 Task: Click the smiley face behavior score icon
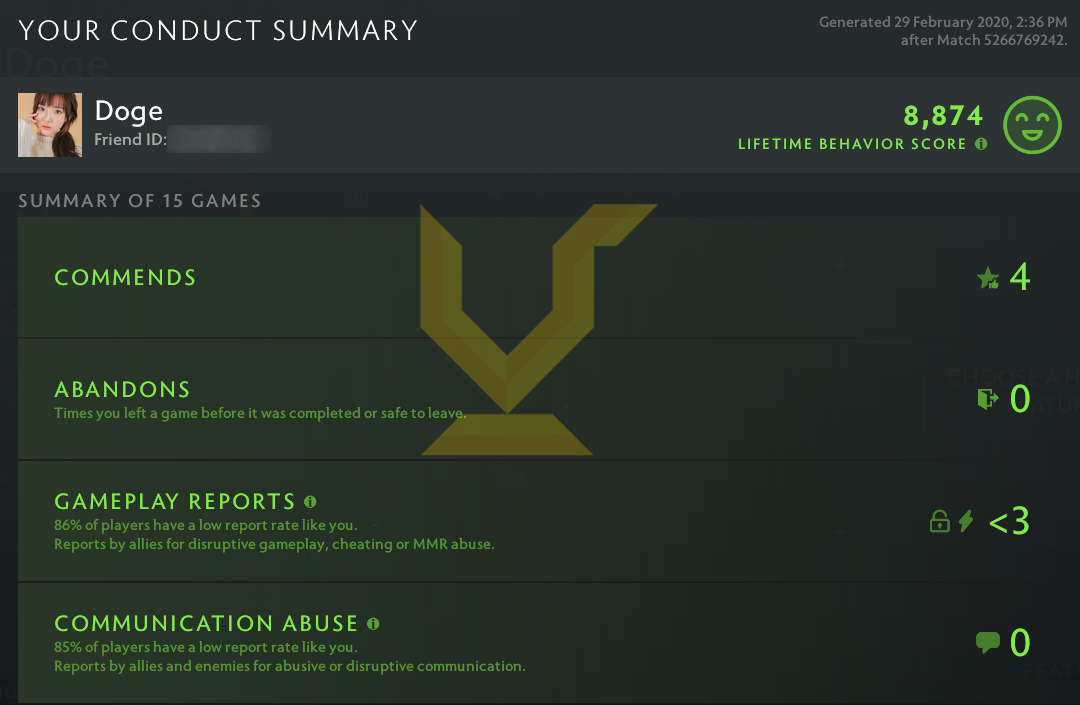(1032, 125)
